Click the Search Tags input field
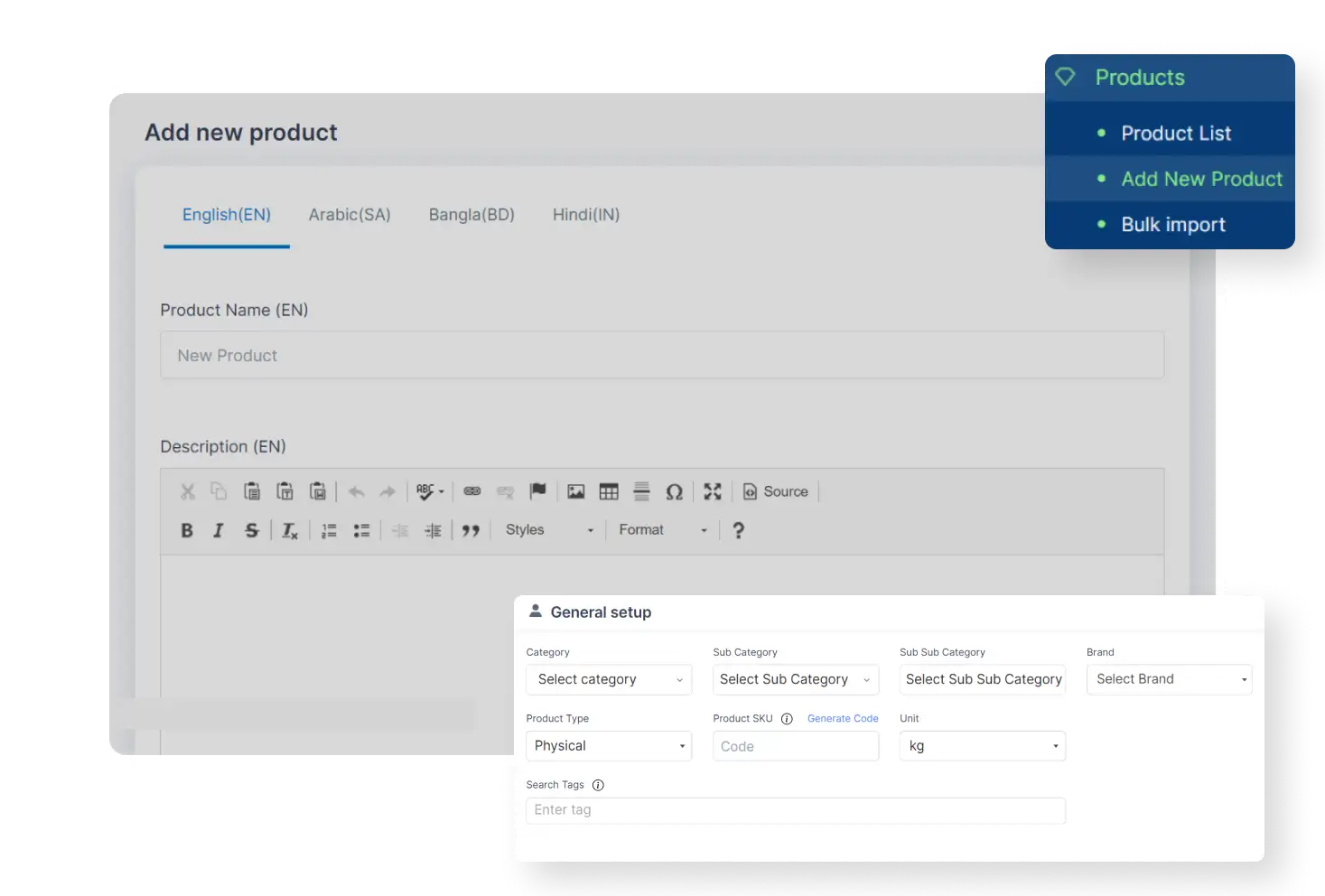This screenshot has width=1325, height=896. point(795,810)
